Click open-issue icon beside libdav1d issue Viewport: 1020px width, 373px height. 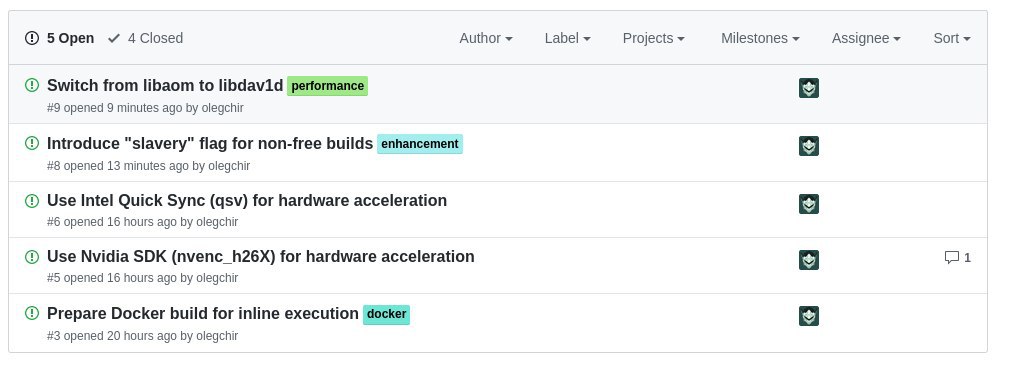pyautogui.click(x=32, y=85)
